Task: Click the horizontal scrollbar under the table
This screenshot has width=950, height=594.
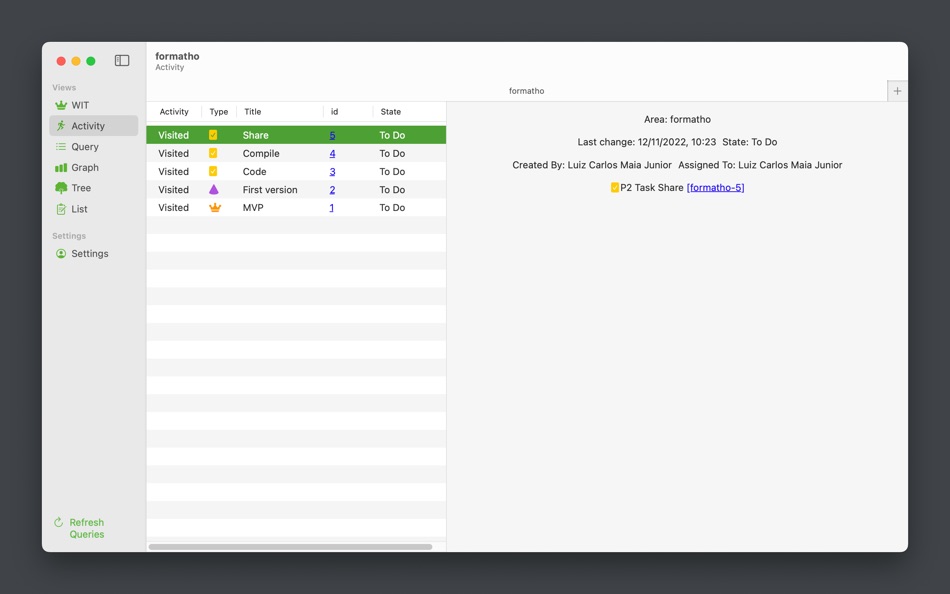Action: coord(290,547)
